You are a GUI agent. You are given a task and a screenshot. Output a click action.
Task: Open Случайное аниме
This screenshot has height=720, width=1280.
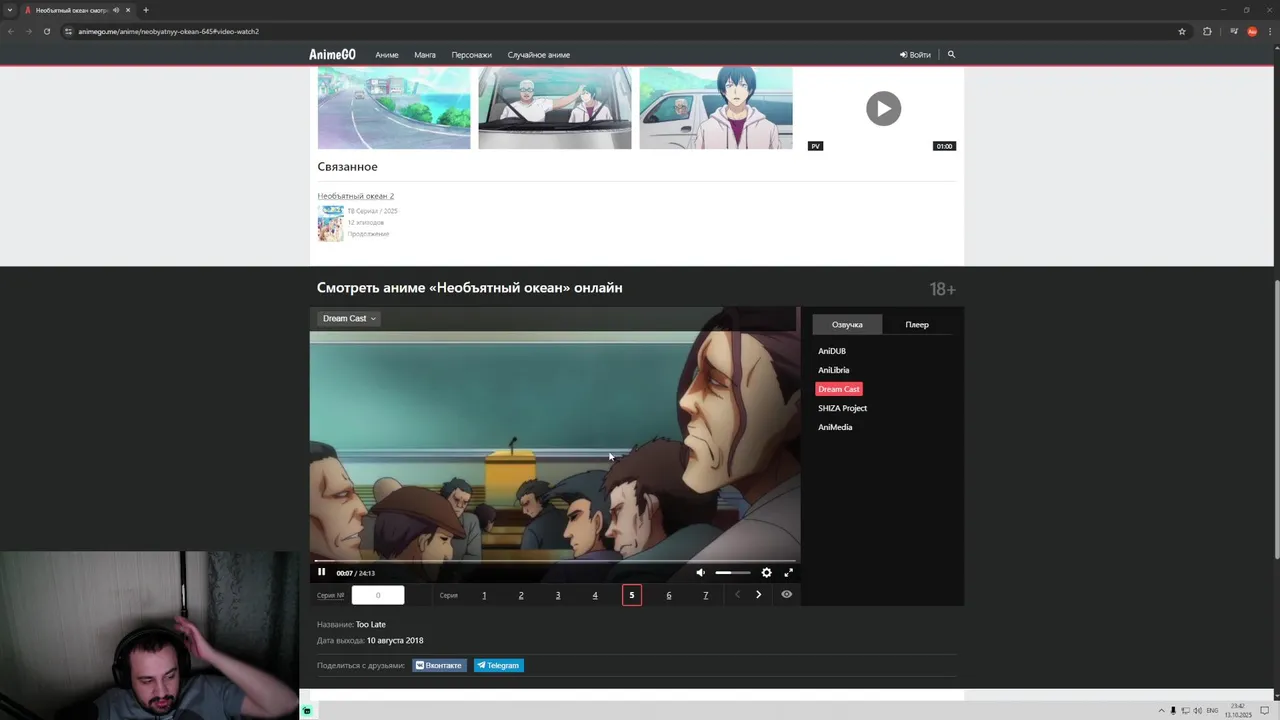[x=539, y=55]
